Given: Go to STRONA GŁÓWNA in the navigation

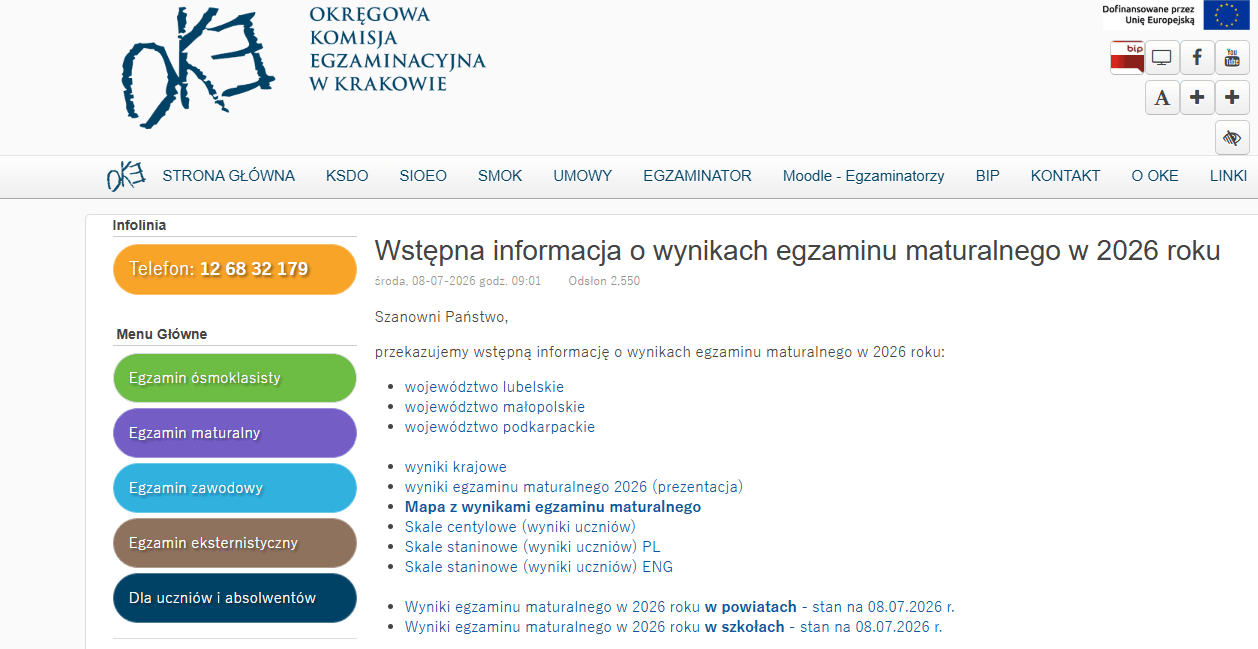Looking at the screenshot, I should point(229,176).
